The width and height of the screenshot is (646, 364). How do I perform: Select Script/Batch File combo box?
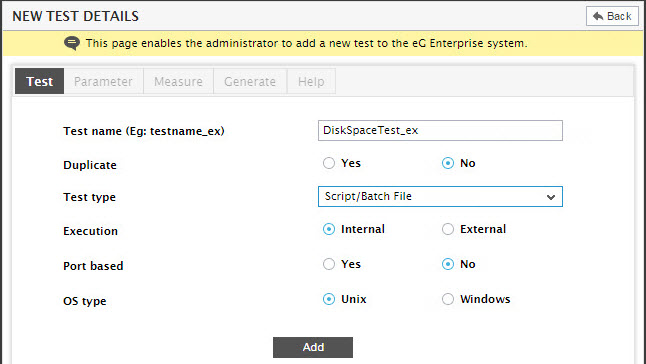click(440, 196)
